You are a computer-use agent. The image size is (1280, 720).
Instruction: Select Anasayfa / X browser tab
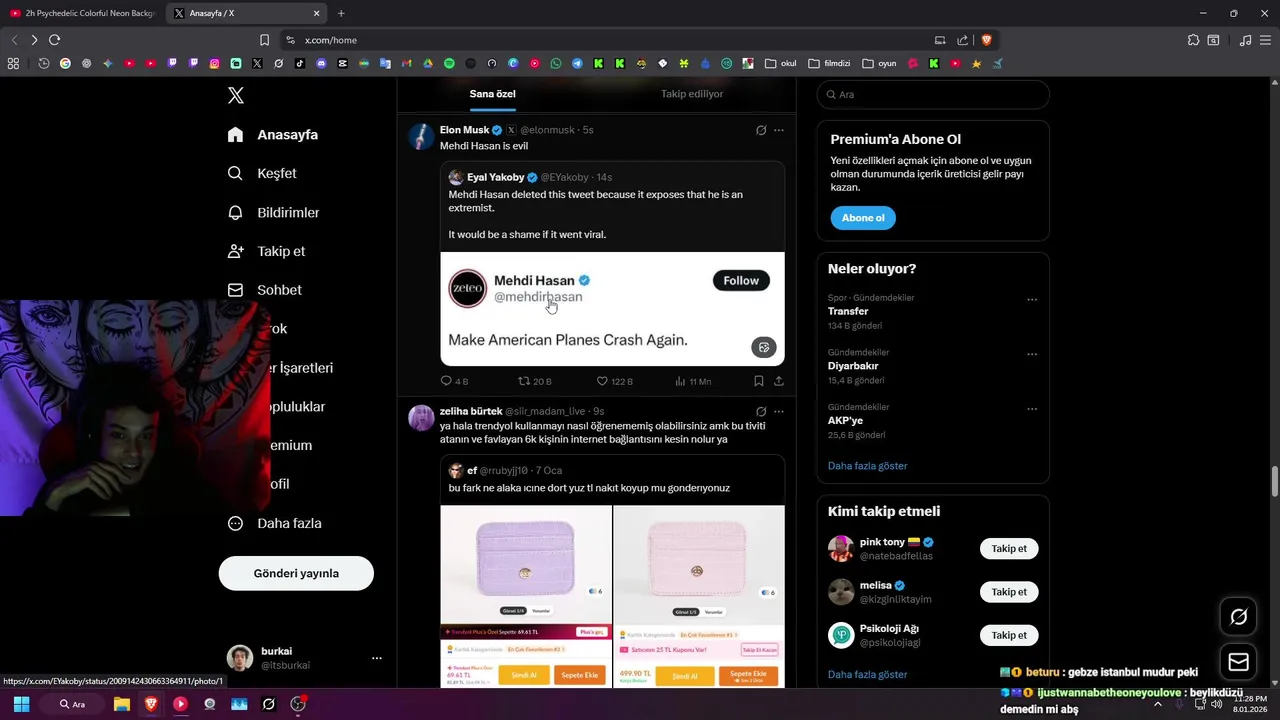tap(247, 13)
